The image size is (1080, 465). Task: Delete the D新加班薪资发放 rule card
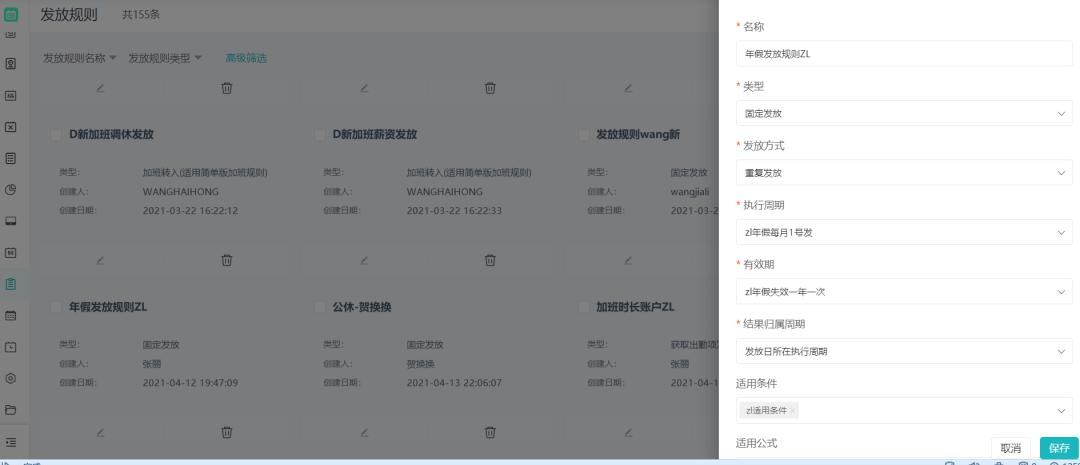coord(490,260)
